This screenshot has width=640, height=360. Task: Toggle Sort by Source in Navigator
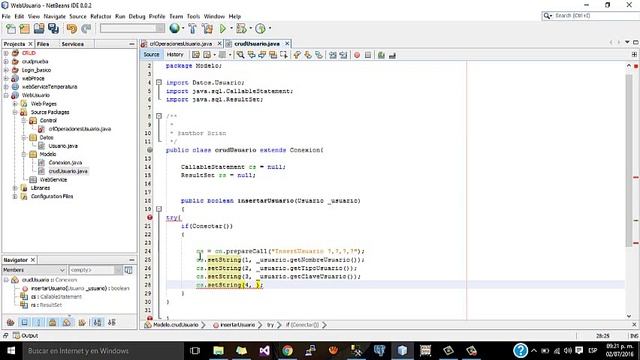[x=111, y=322]
